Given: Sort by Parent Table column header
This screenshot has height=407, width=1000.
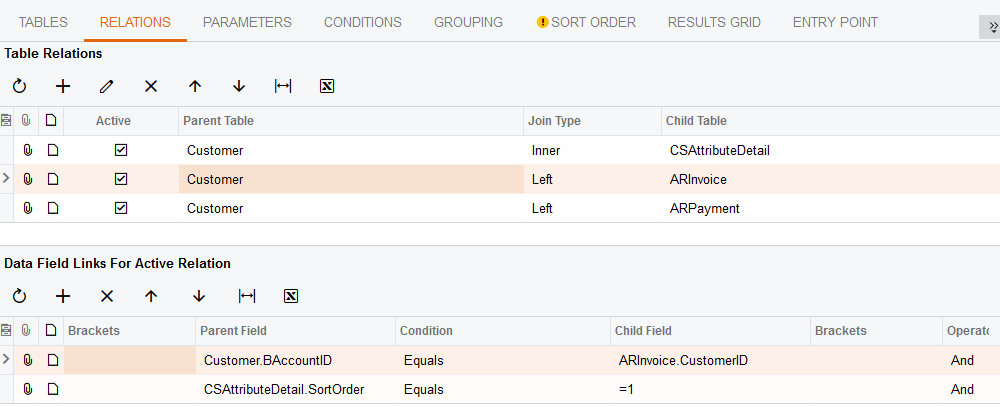Looking at the screenshot, I should [350, 121].
